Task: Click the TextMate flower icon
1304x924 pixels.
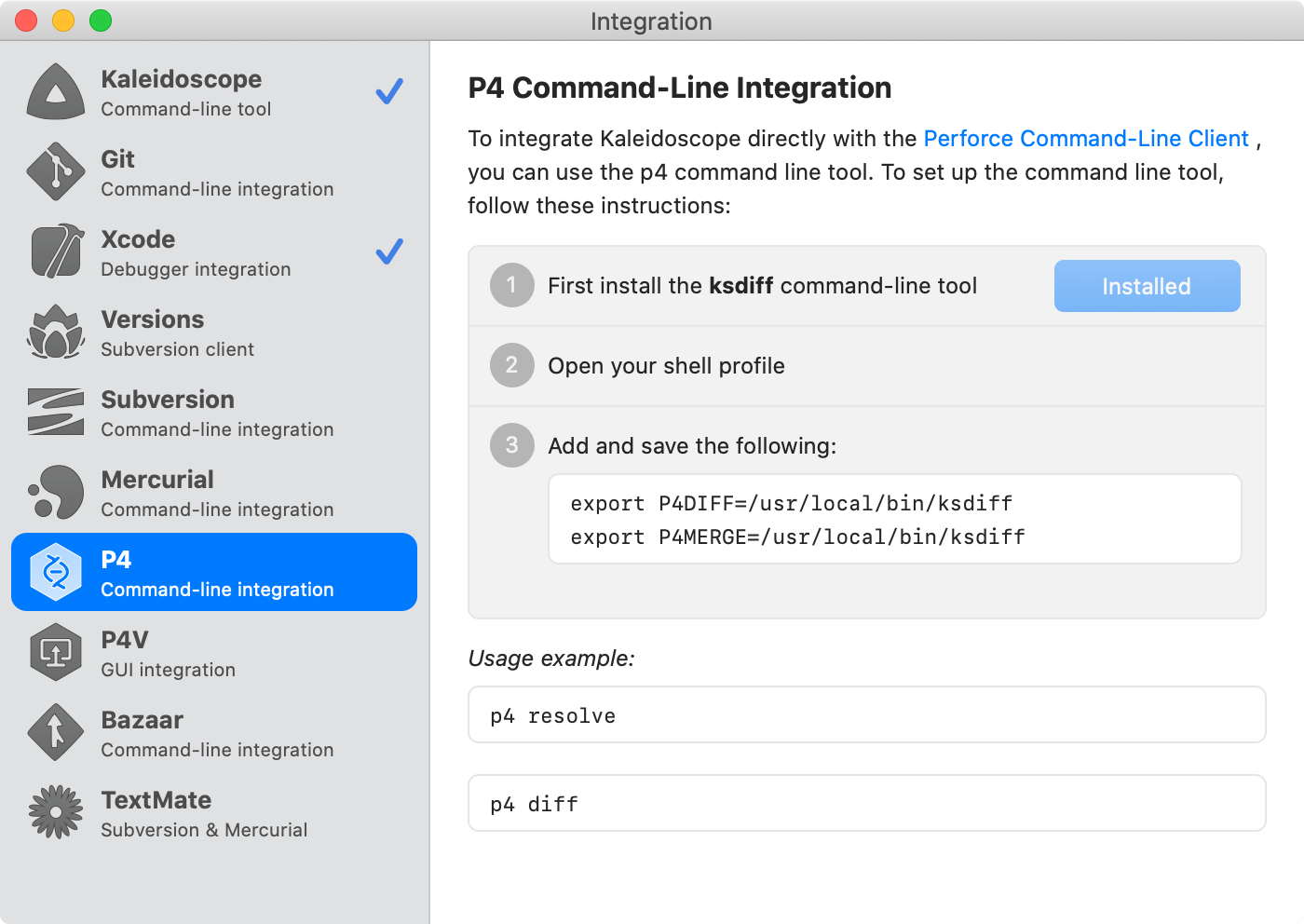Action: click(56, 813)
